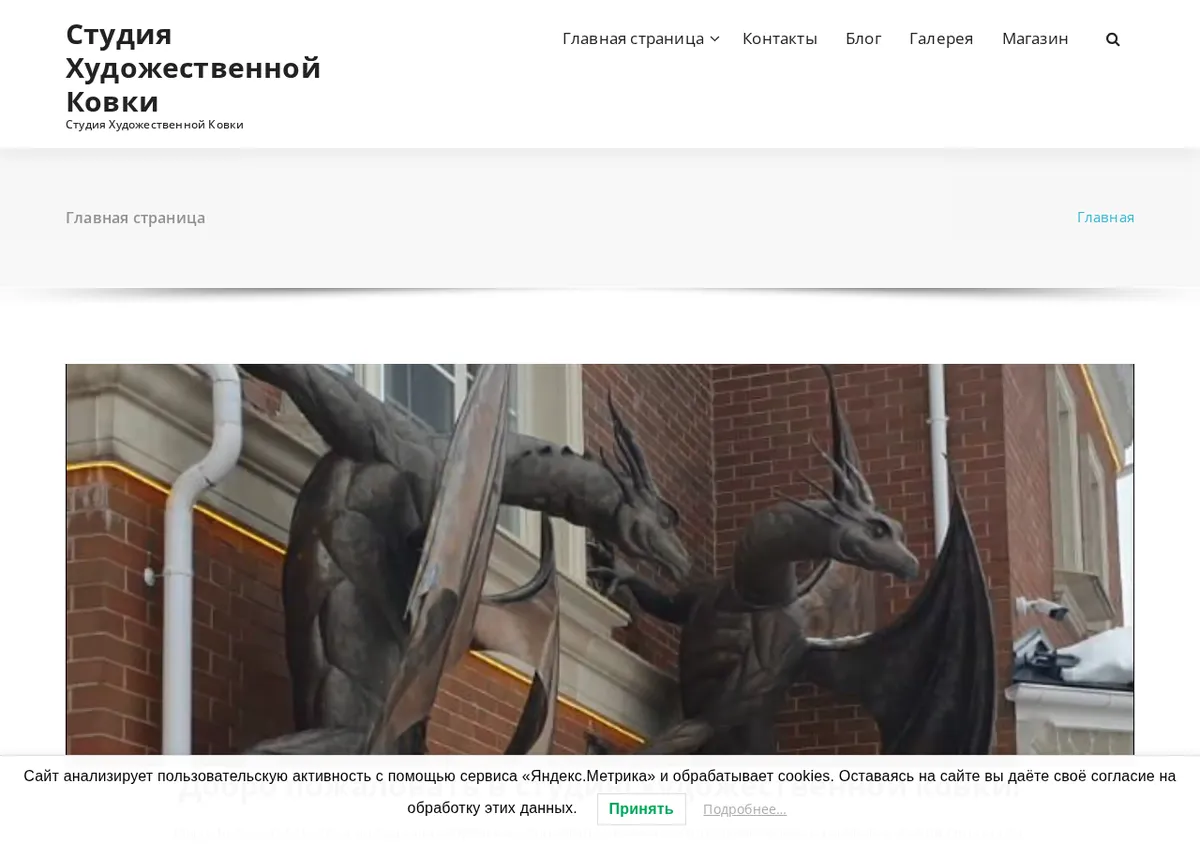Image resolution: width=1200 pixels, height=844 pixels.
Task: Open the Подробнее... cookie details link
Action: click(x=744, y=809)
